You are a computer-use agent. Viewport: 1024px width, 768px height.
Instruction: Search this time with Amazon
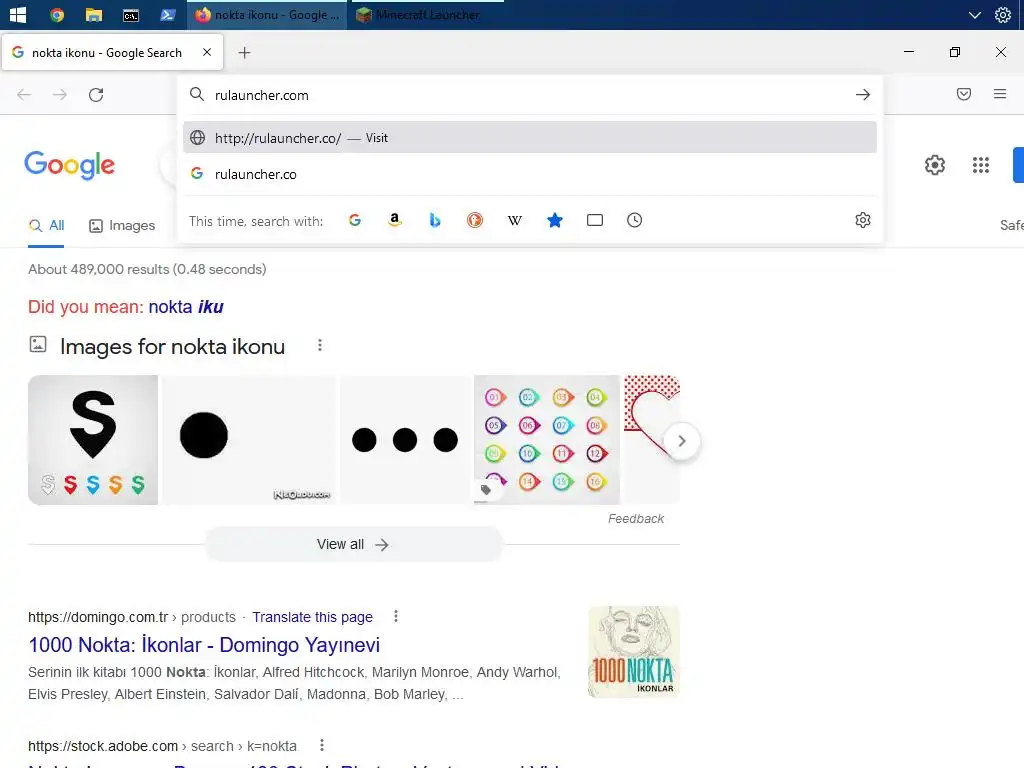click(394, 220)
